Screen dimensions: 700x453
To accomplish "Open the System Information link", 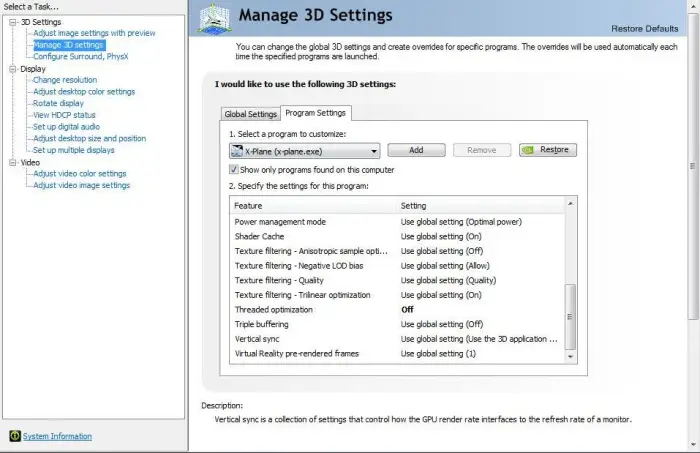I will point(57,436).
